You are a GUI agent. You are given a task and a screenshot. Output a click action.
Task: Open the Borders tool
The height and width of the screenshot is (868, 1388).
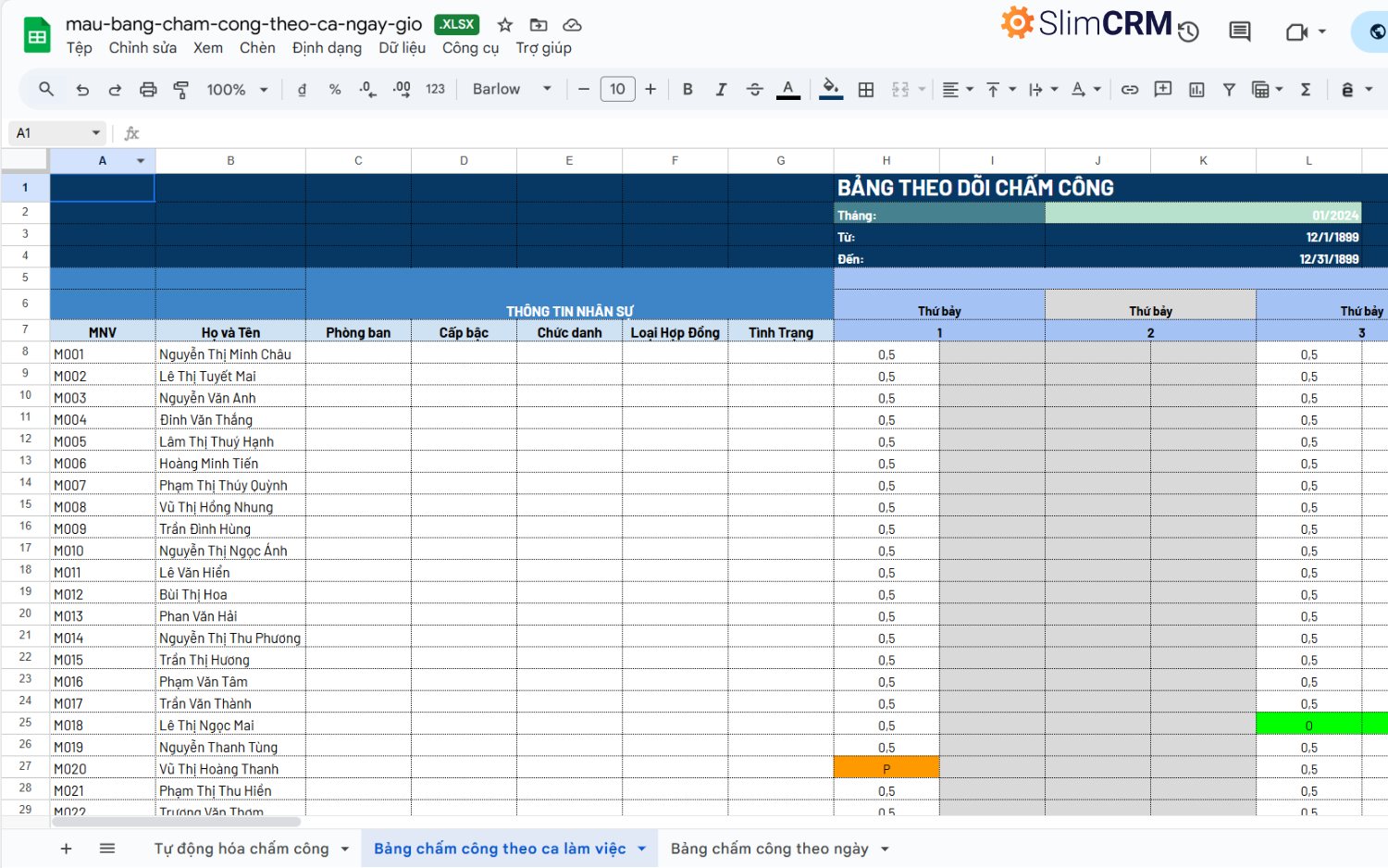click(x=866, y=90)
